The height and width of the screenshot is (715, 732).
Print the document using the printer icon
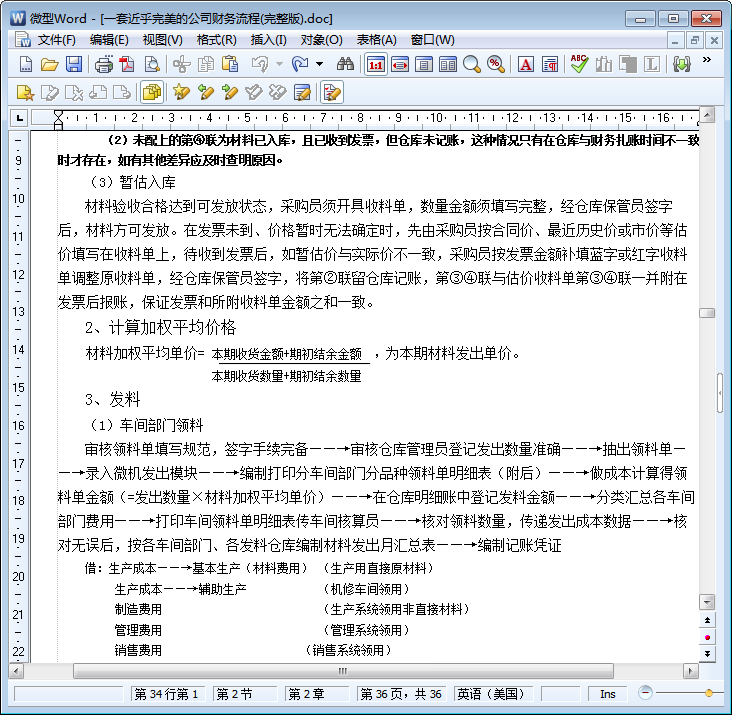point(104,64)
